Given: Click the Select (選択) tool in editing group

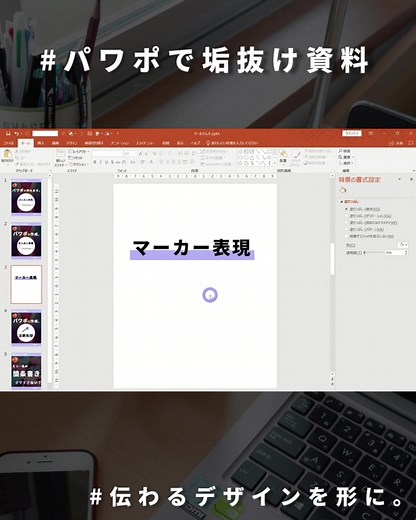Looking at the screenshot, I should click(345, 163).
